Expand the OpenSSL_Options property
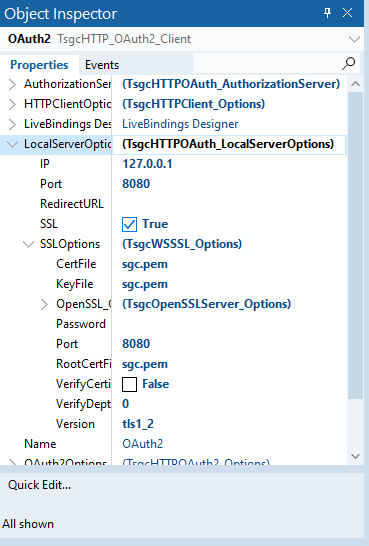 [44, 304]
